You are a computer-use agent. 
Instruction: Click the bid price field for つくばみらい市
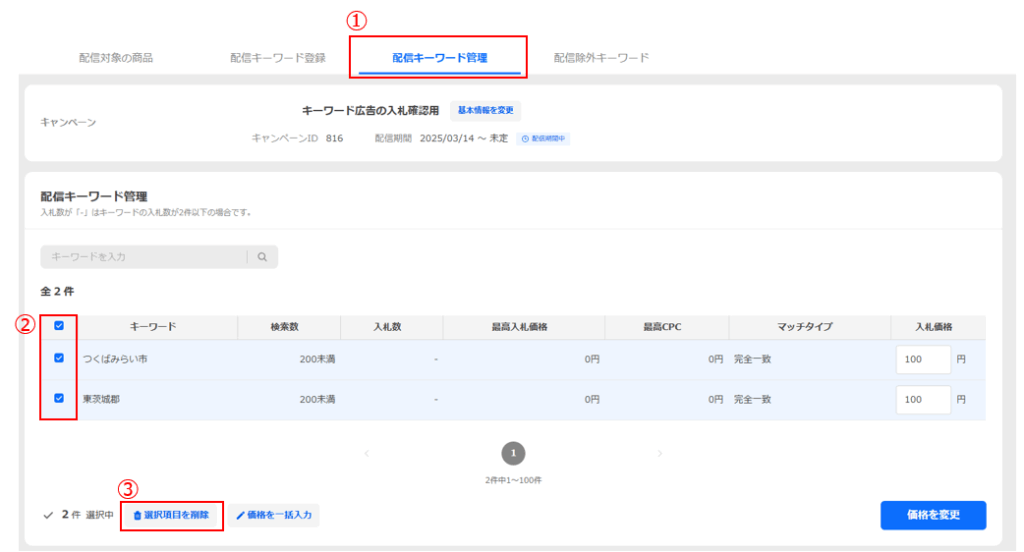pos(922,359)
